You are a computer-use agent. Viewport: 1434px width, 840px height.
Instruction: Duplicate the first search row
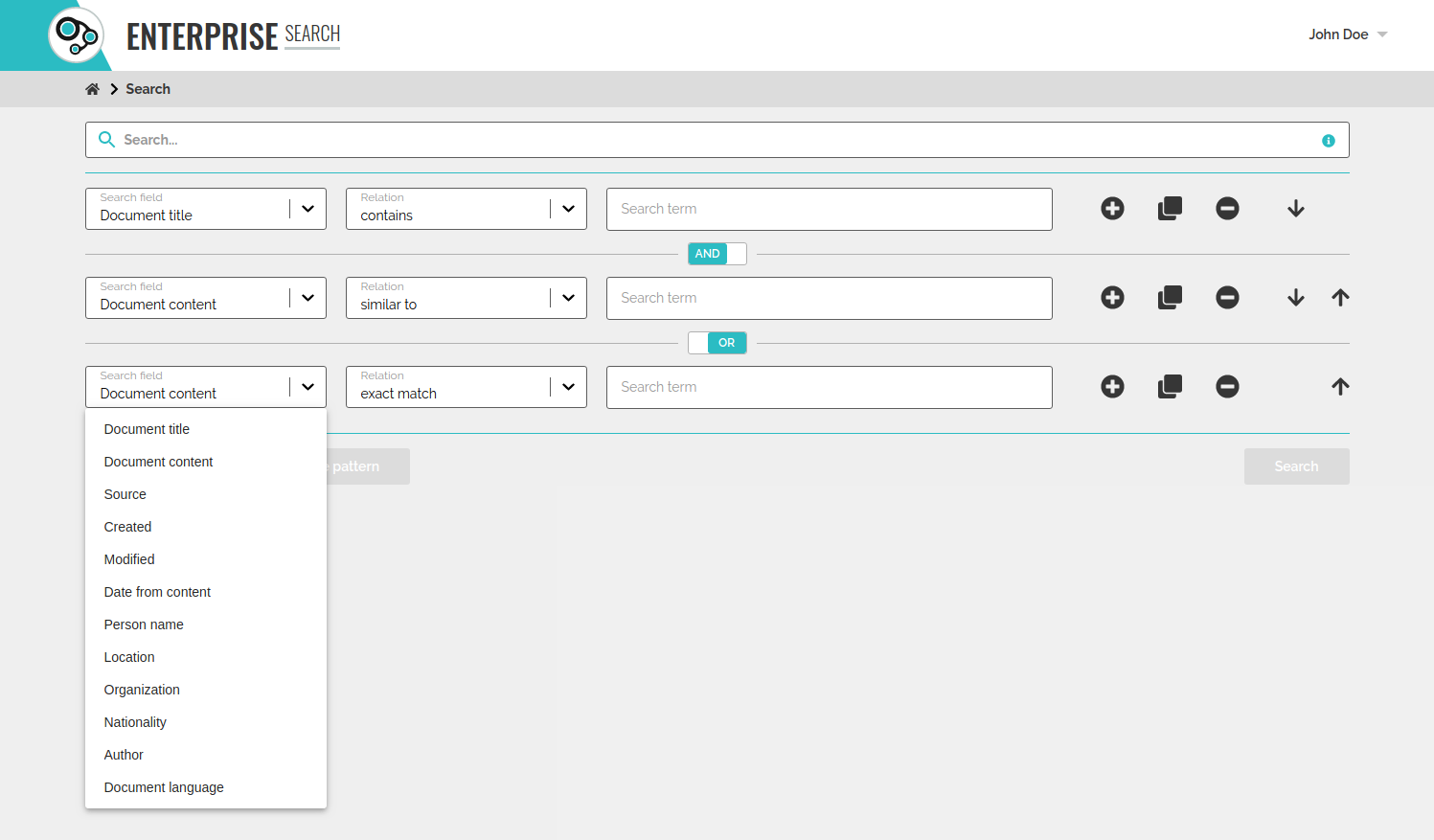[x=1170, y=209]
